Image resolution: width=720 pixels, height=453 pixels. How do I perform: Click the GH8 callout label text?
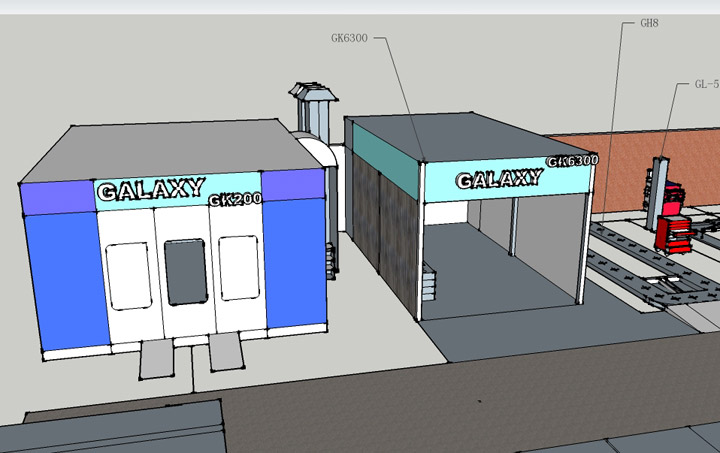(649, 23)
